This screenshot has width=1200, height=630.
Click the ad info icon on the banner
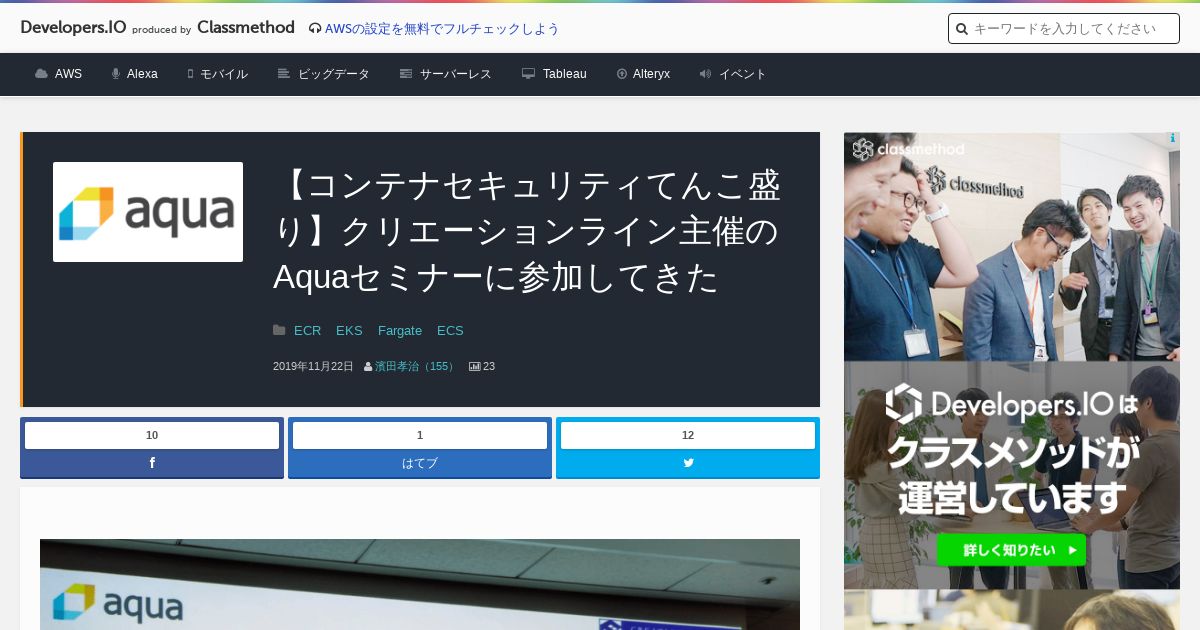pos(1173,139)
